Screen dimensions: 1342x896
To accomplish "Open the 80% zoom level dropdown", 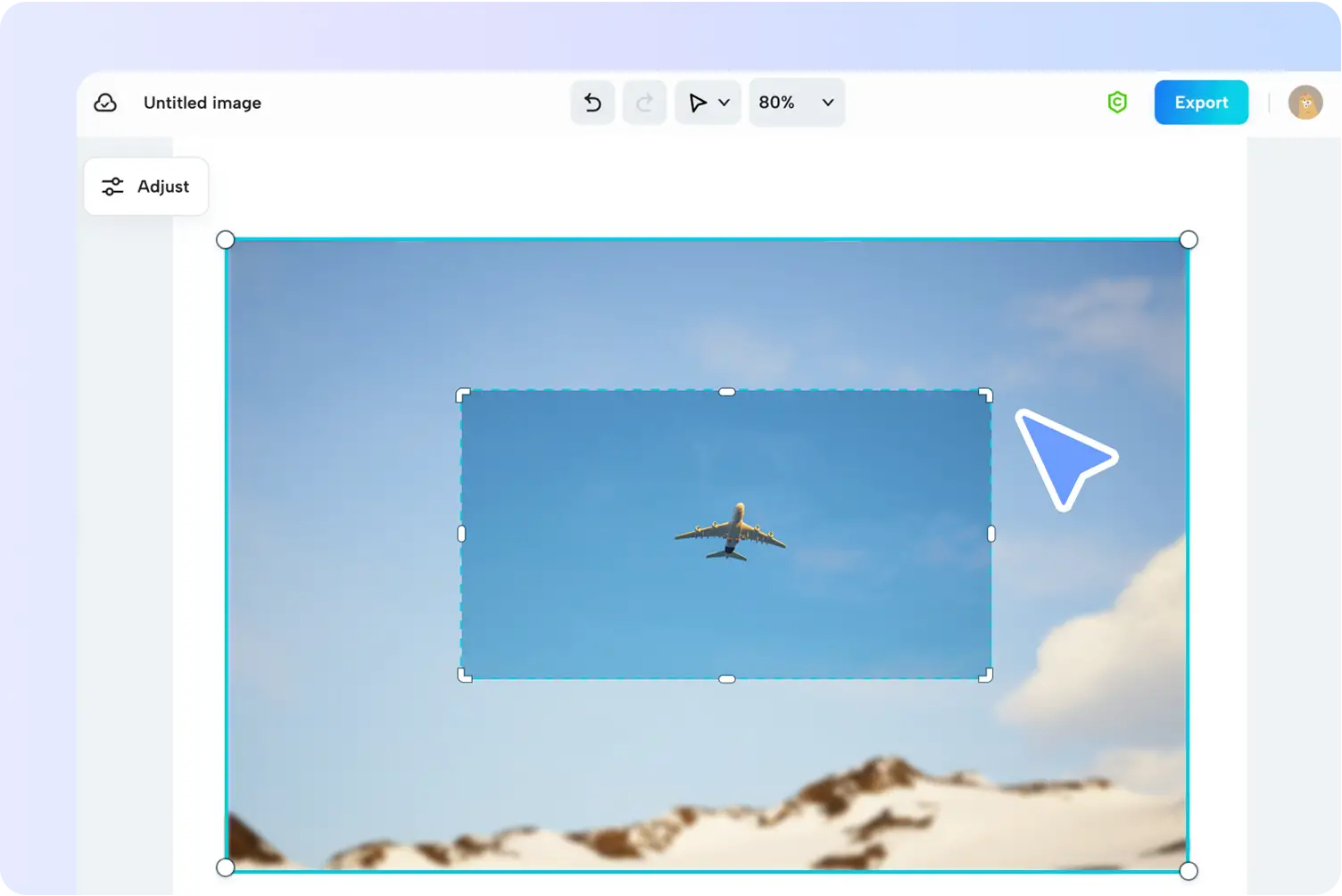I will click(x=795, y=102).
